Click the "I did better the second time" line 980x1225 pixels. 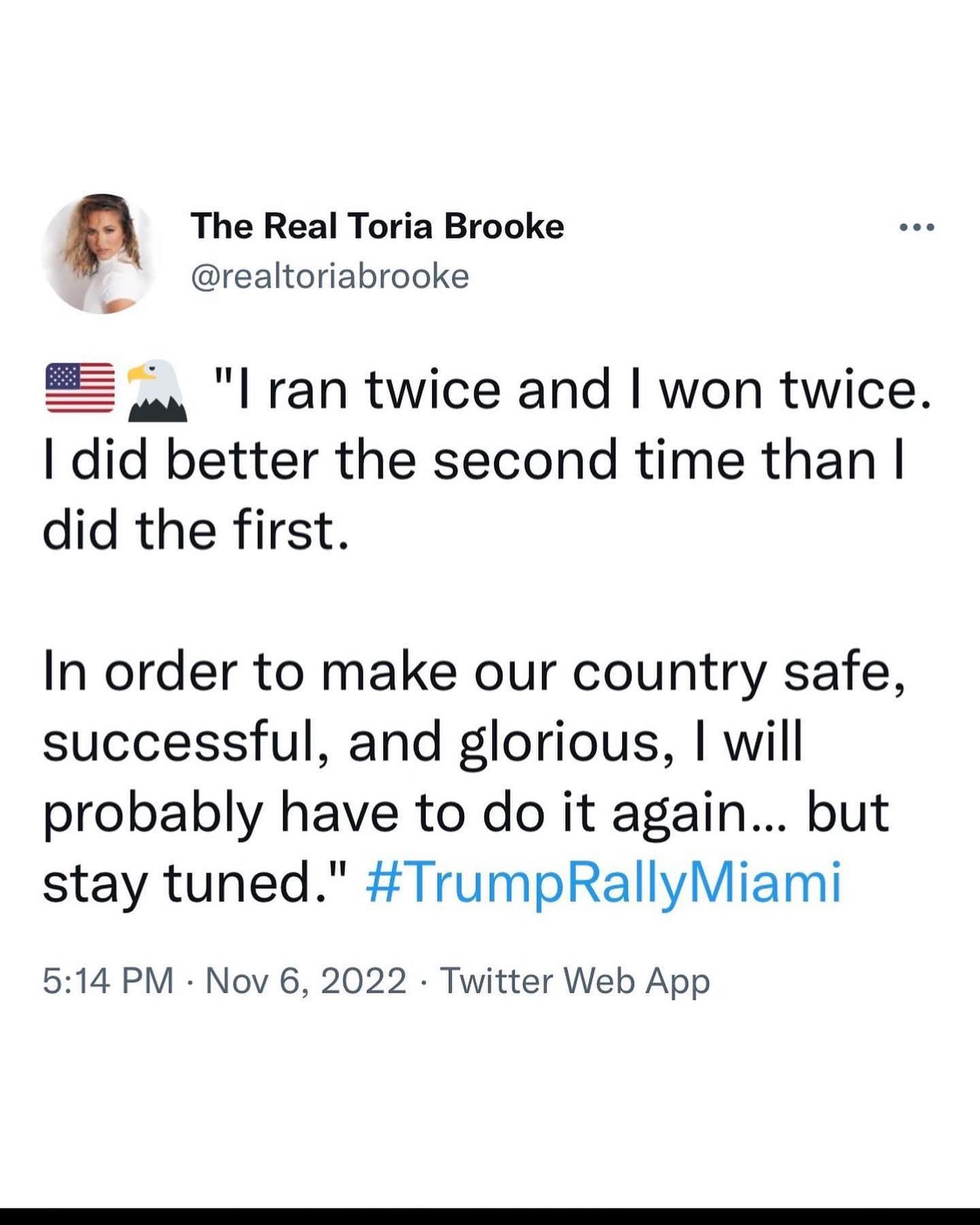point(474,461)
